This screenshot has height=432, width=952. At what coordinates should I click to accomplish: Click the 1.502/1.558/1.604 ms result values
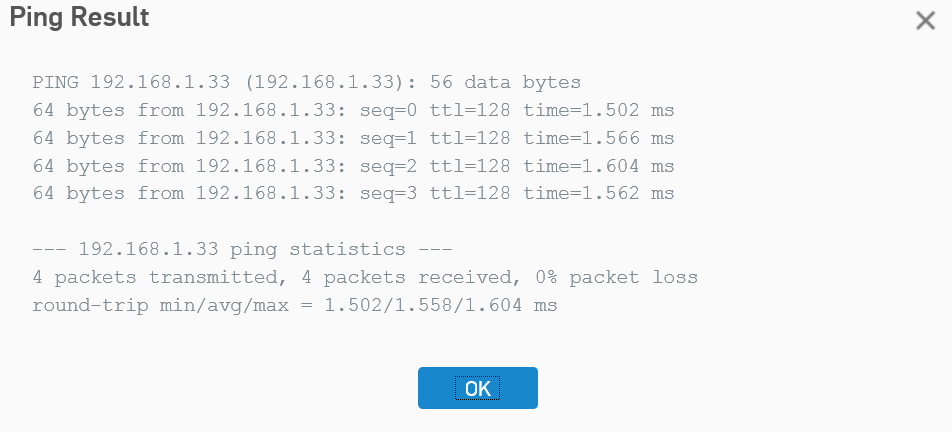441,305
